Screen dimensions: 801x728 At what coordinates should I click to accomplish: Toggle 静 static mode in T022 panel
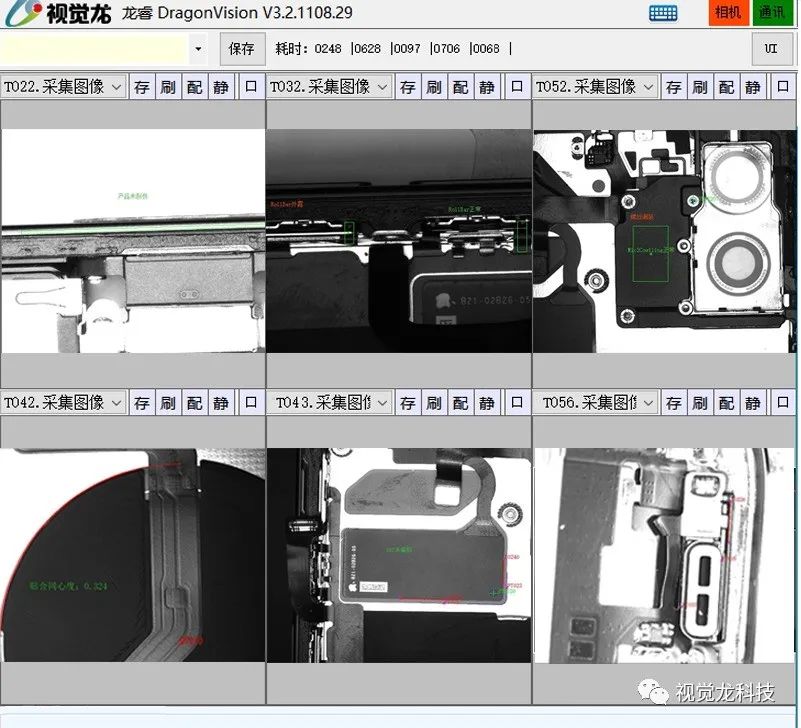point(220,87)
